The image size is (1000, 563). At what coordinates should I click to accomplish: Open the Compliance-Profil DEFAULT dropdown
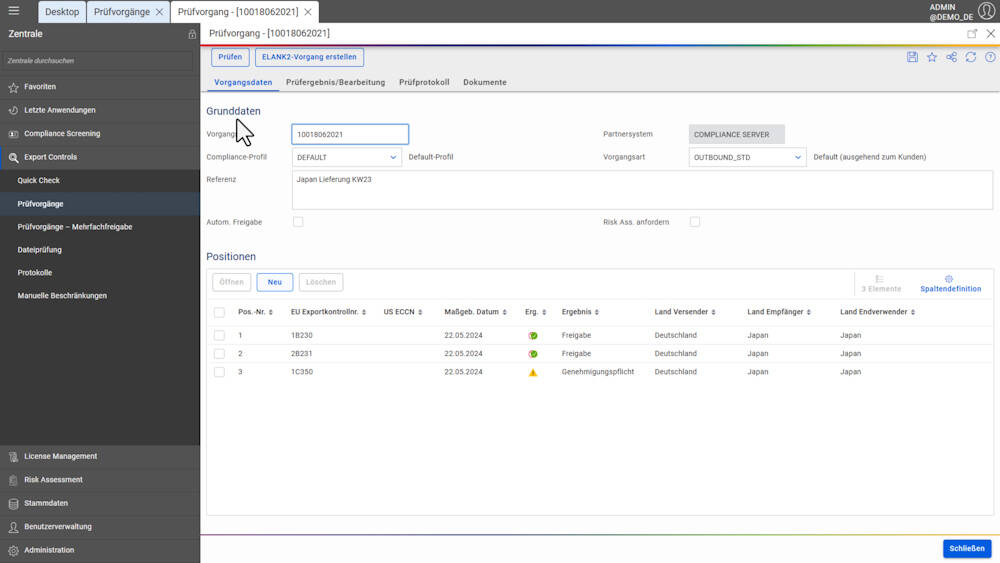pyautogui.click(x=347, y=157)
